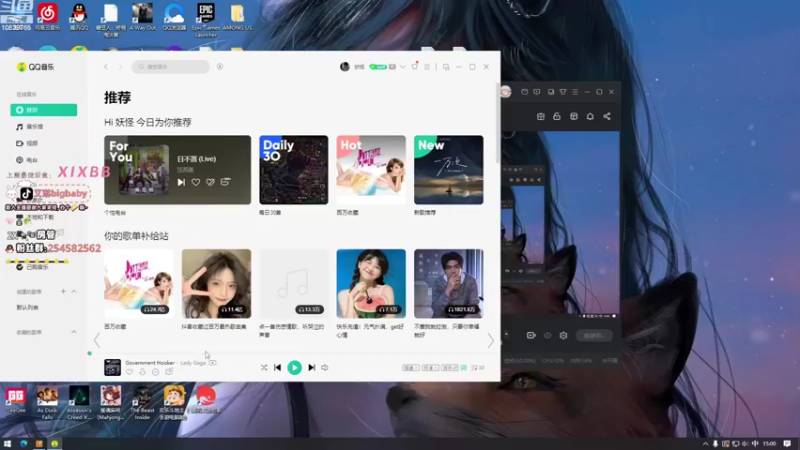The height and width of the screenshot is (450, 800).
Task: Open the Radio item in the sidebar
Action: (27, 160)
